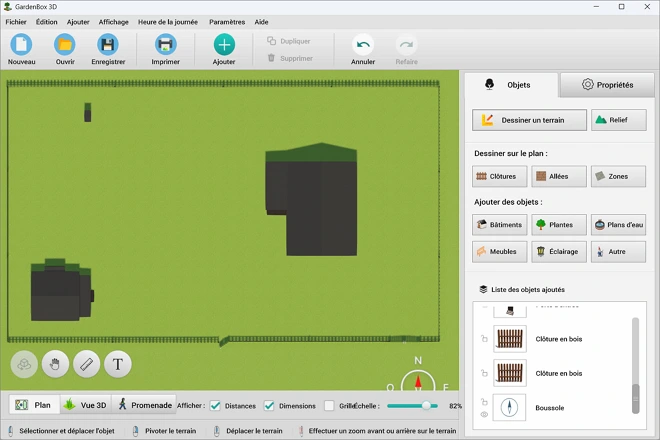Enable the Grille checkbox
This screenshot has width=660, height=440.
point(329,406)
